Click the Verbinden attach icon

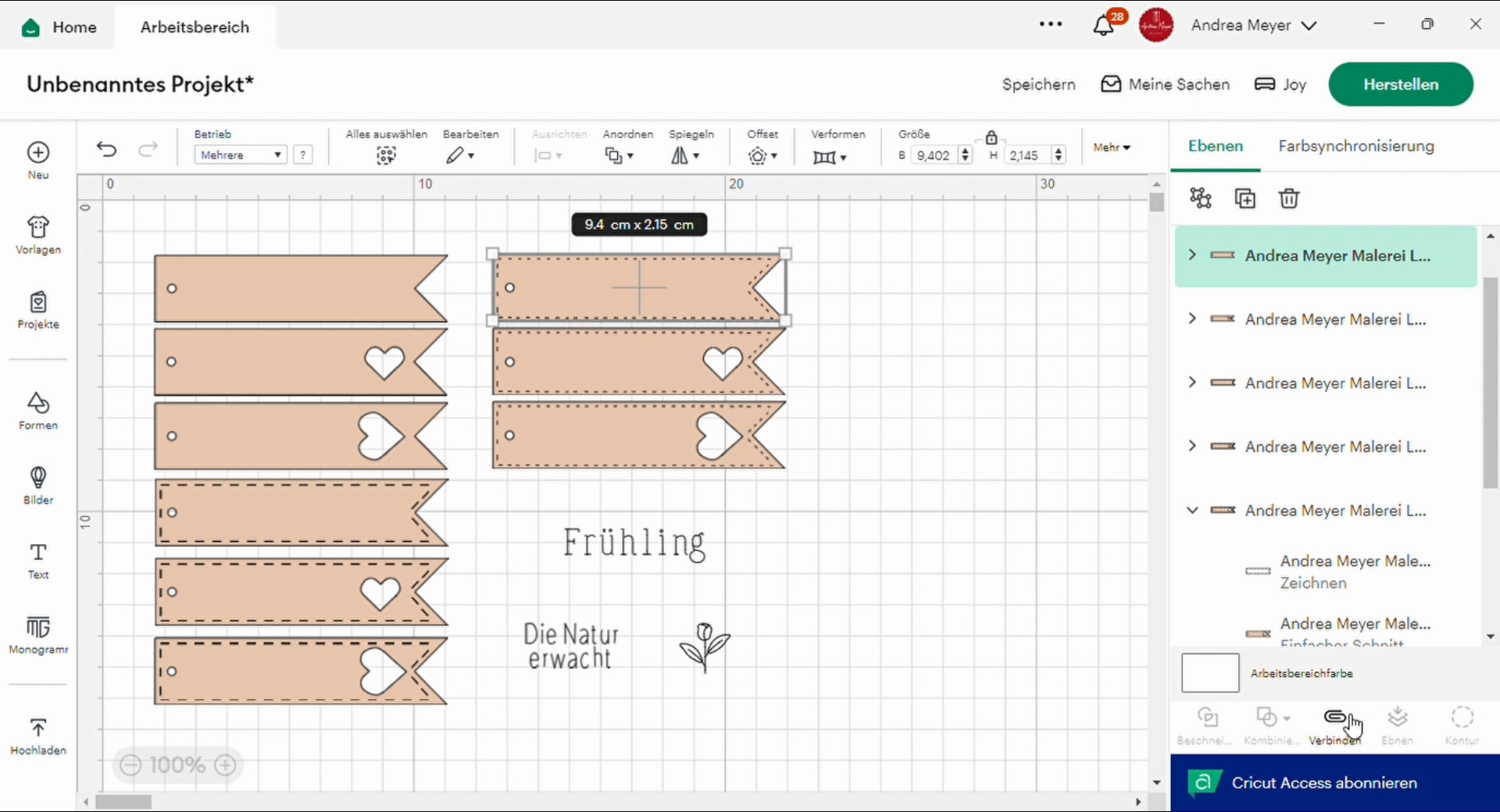pyautogui.click(x=1335, y=725)
